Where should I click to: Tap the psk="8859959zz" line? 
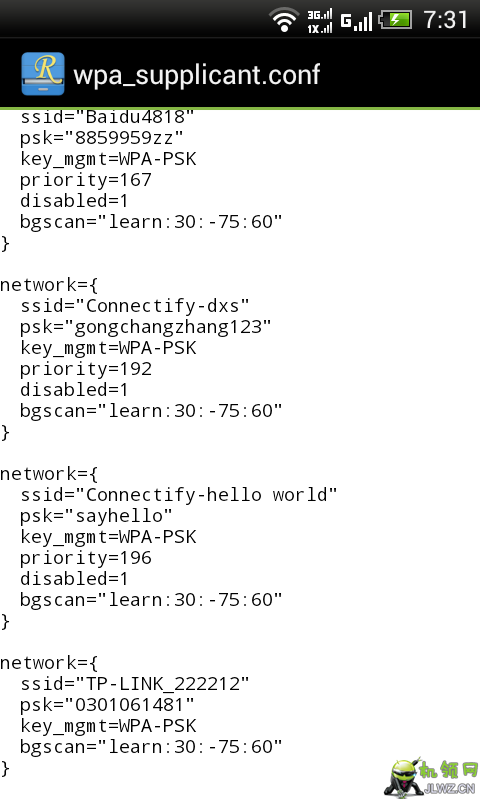click(102, 138)
